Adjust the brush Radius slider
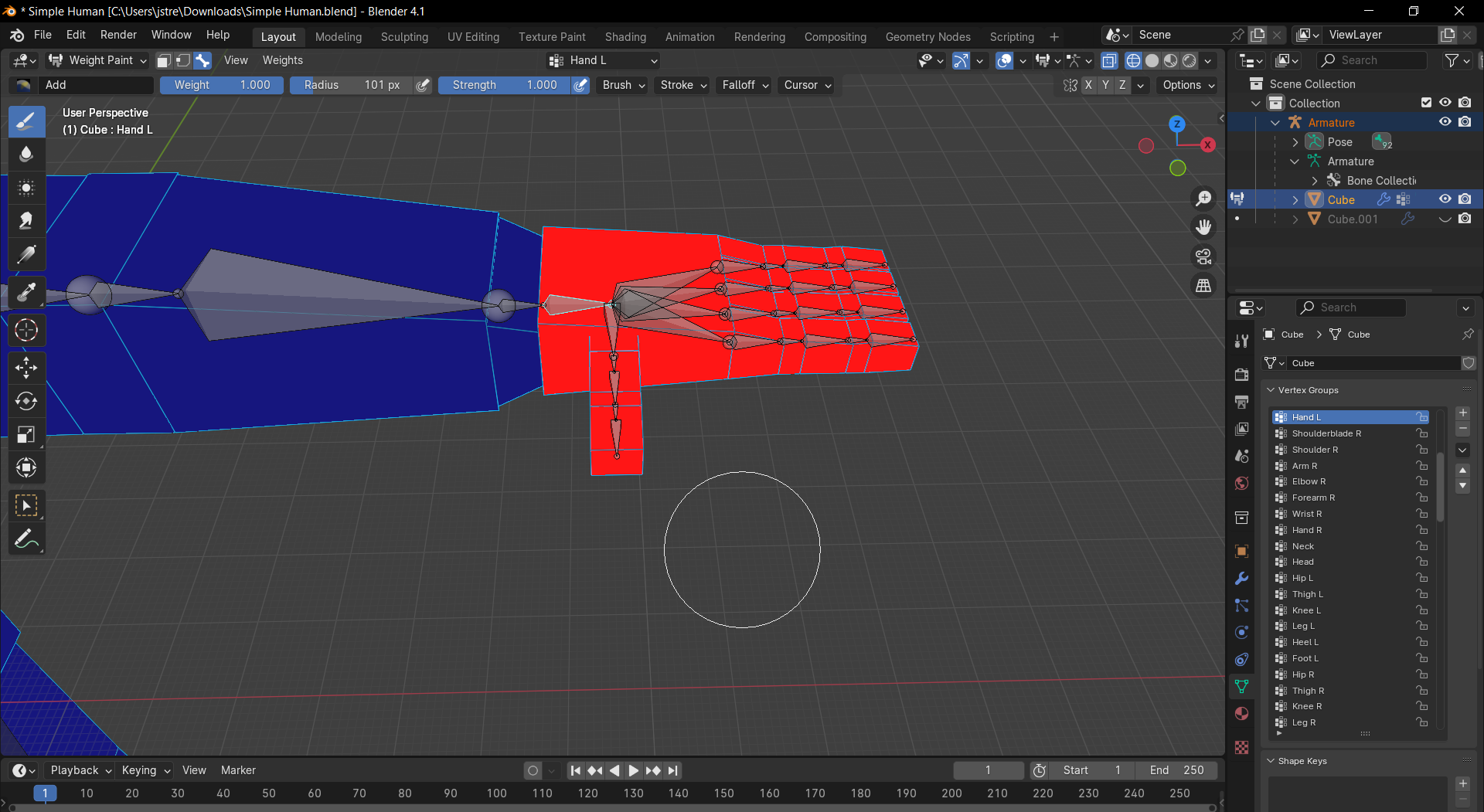The height and width of the screenshot is (812, 1484). (352, 85)
